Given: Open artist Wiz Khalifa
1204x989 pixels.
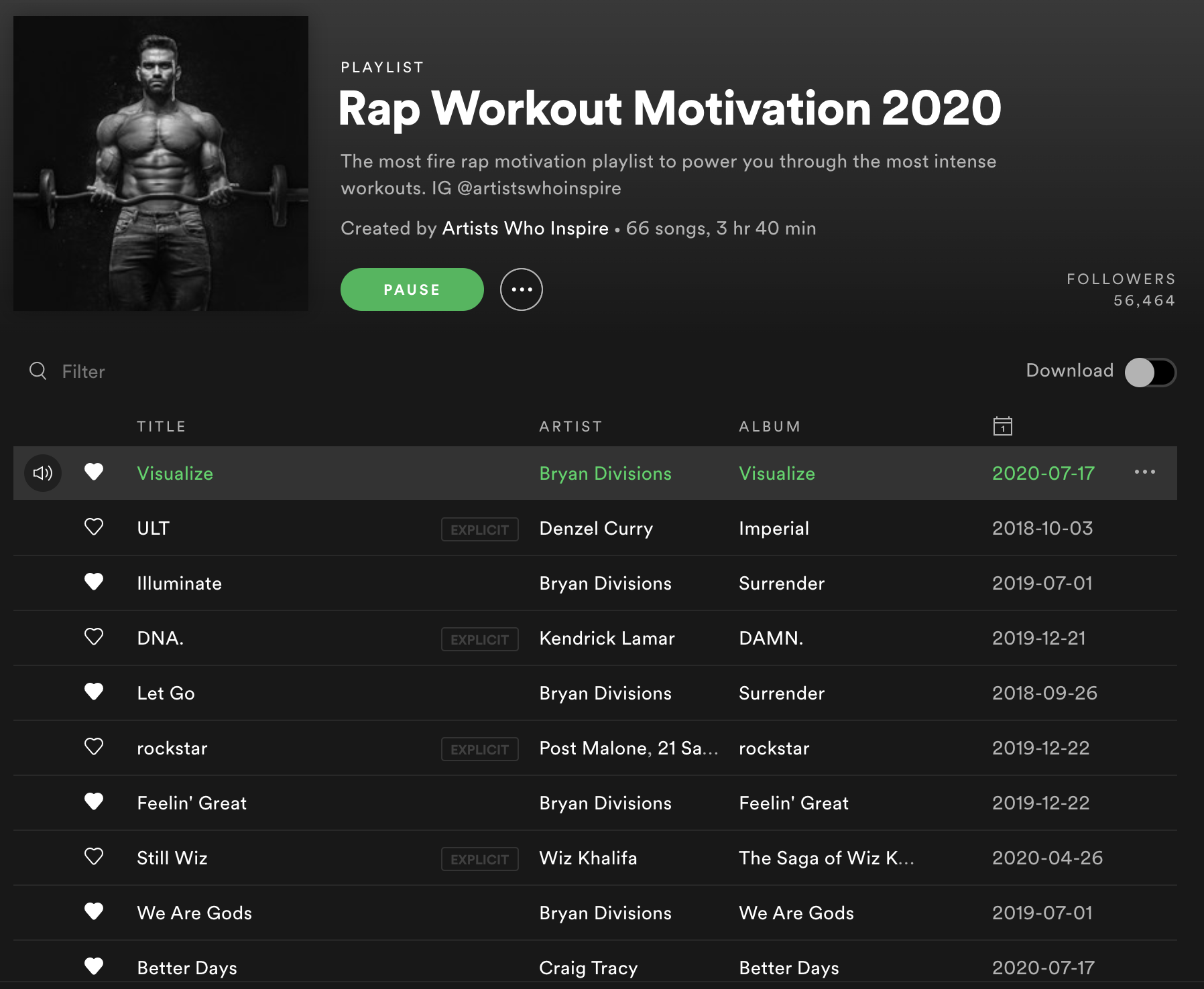Looking at the screenshot, I should tap(588, 858).
